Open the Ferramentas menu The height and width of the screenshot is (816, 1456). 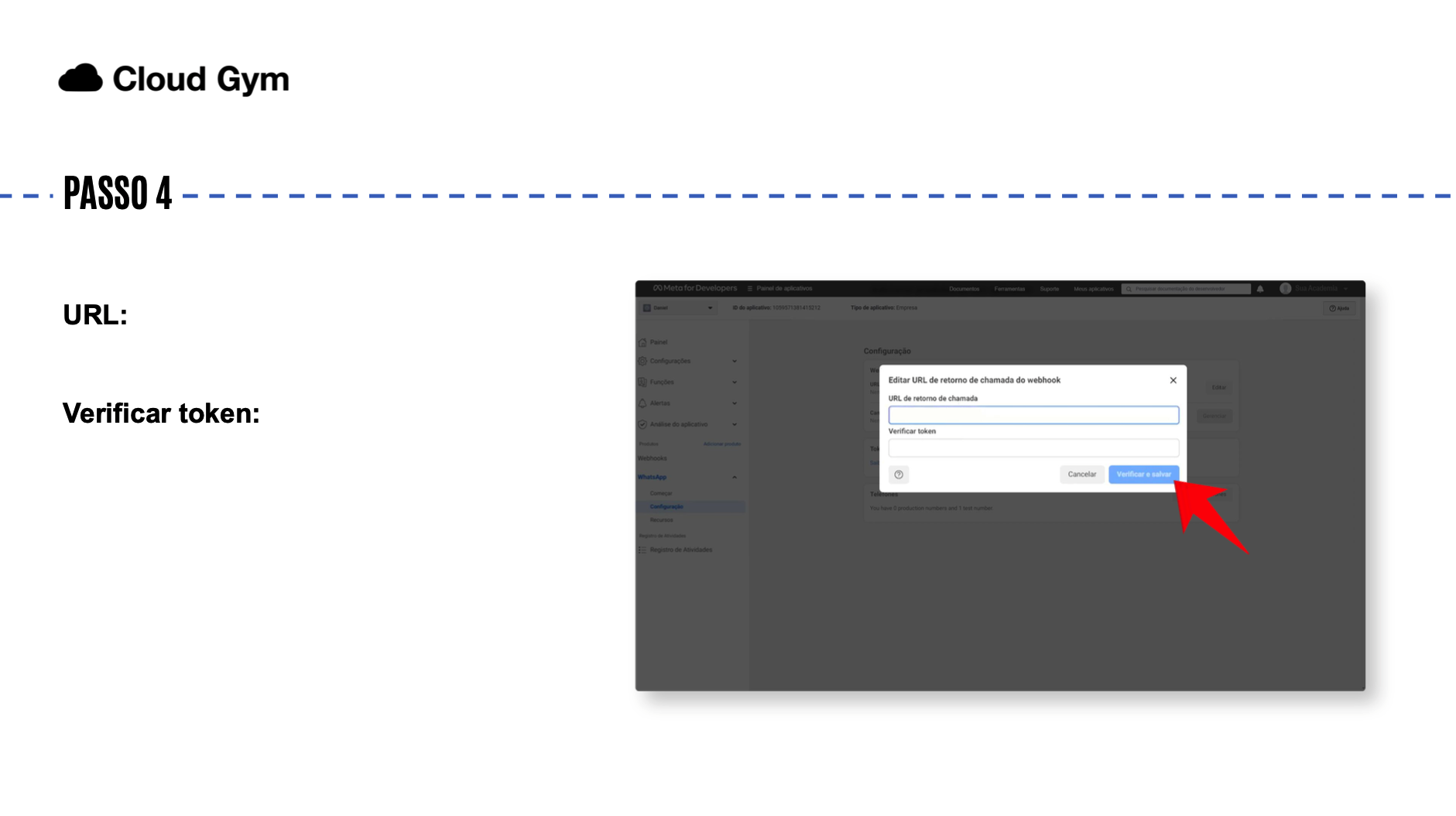click(1009, 289)
